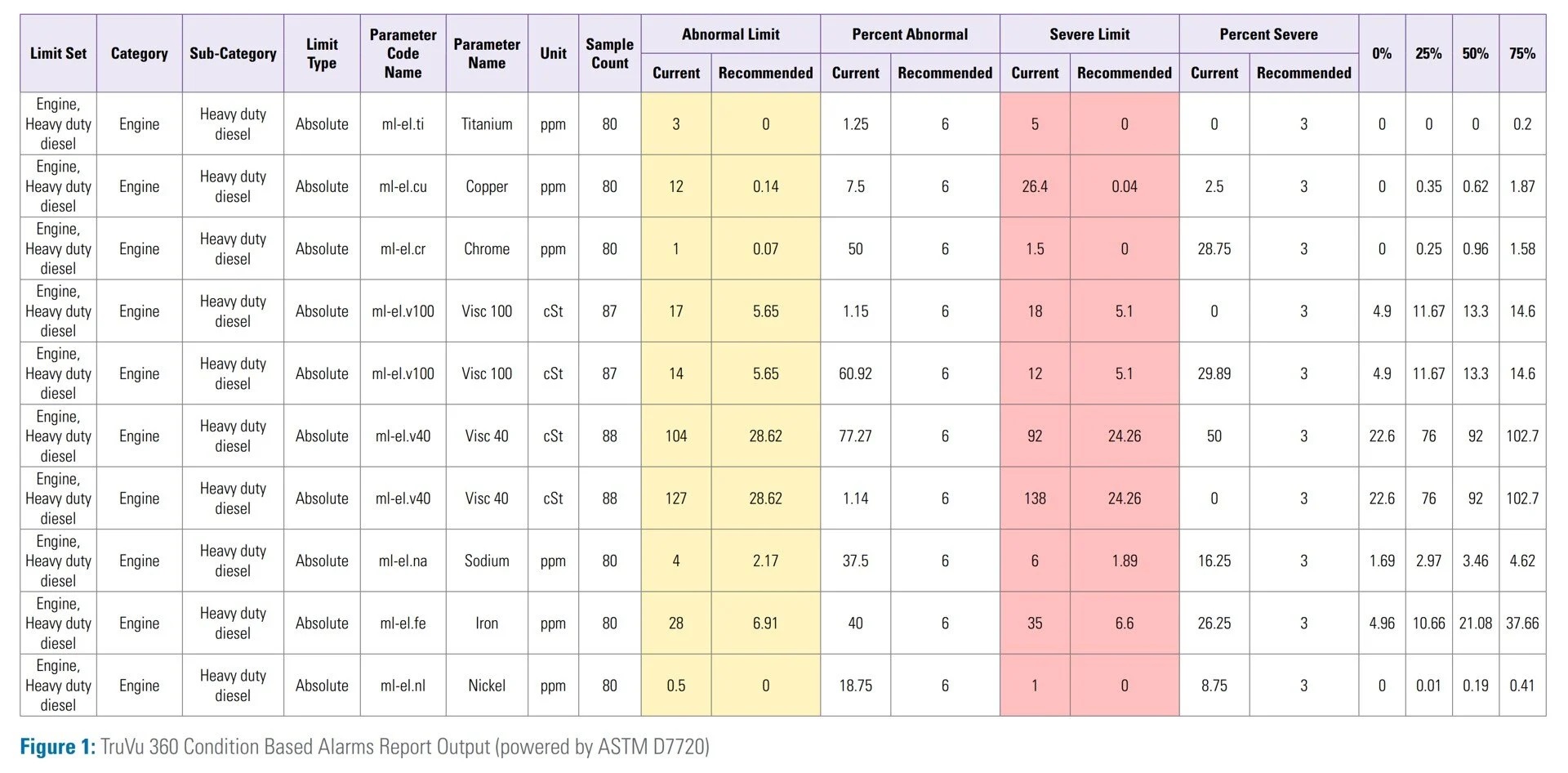
Task: Select the Sub-Category column header
Action: click(233, 53)
